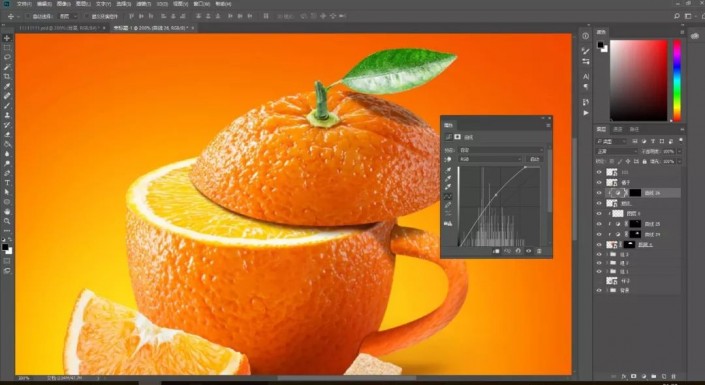The width and height of the screenshot is (705, 385).
Task: Toggle the 自动选择 checkbox in options bar
Action: [x=27, y=17]
